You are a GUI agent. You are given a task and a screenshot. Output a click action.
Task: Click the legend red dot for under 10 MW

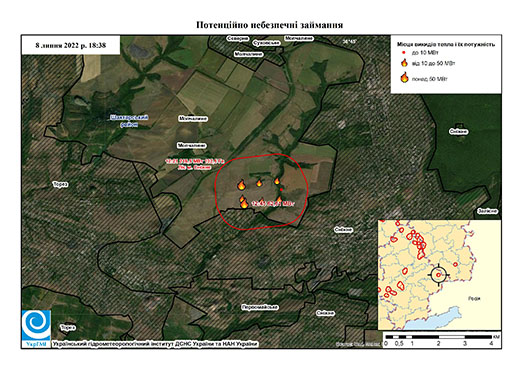click(404, 53)
